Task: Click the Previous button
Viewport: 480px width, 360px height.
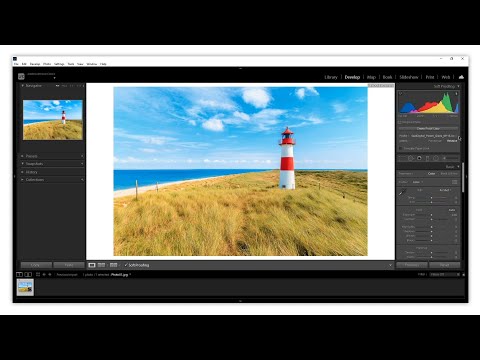Action: [x=412, y=265]
